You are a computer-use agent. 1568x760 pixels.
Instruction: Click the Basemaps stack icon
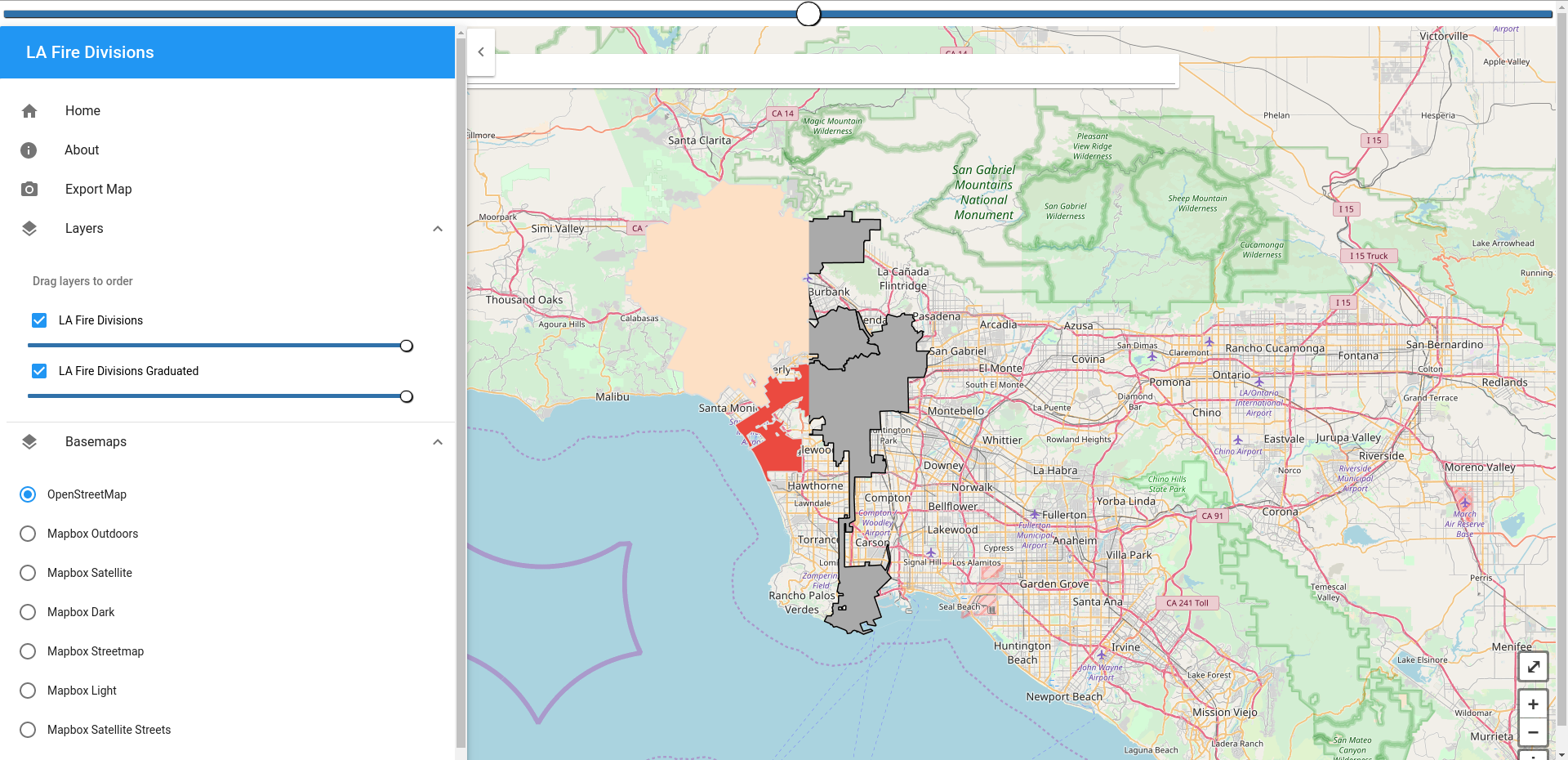pos(29,442)
